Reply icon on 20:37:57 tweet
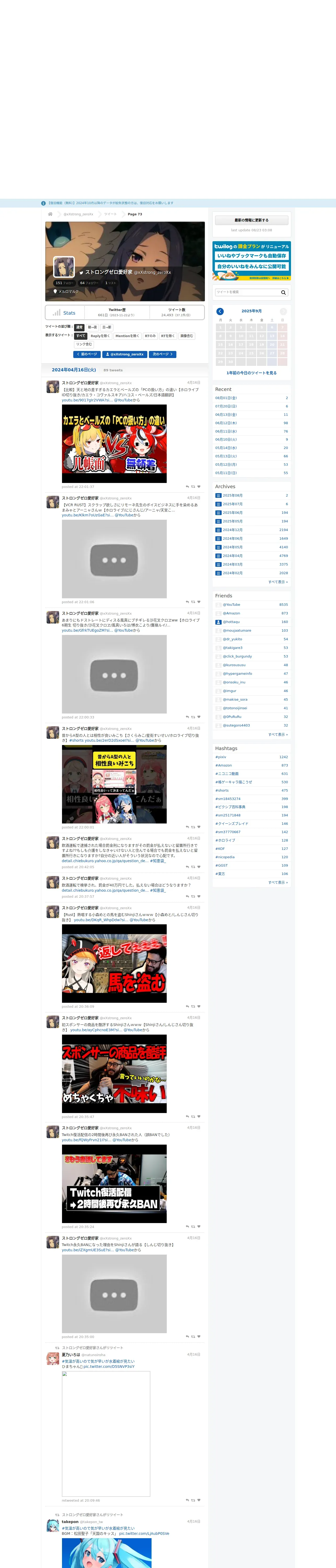The image size is (336, 1568). [x=187, y=897]
